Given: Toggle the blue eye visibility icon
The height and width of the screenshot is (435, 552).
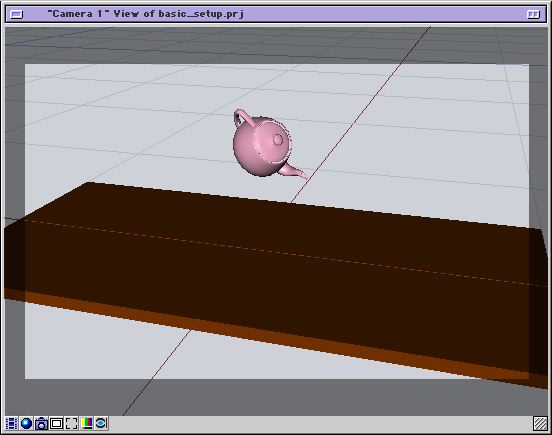Looking at the screenshot, I should pos(101,423).
